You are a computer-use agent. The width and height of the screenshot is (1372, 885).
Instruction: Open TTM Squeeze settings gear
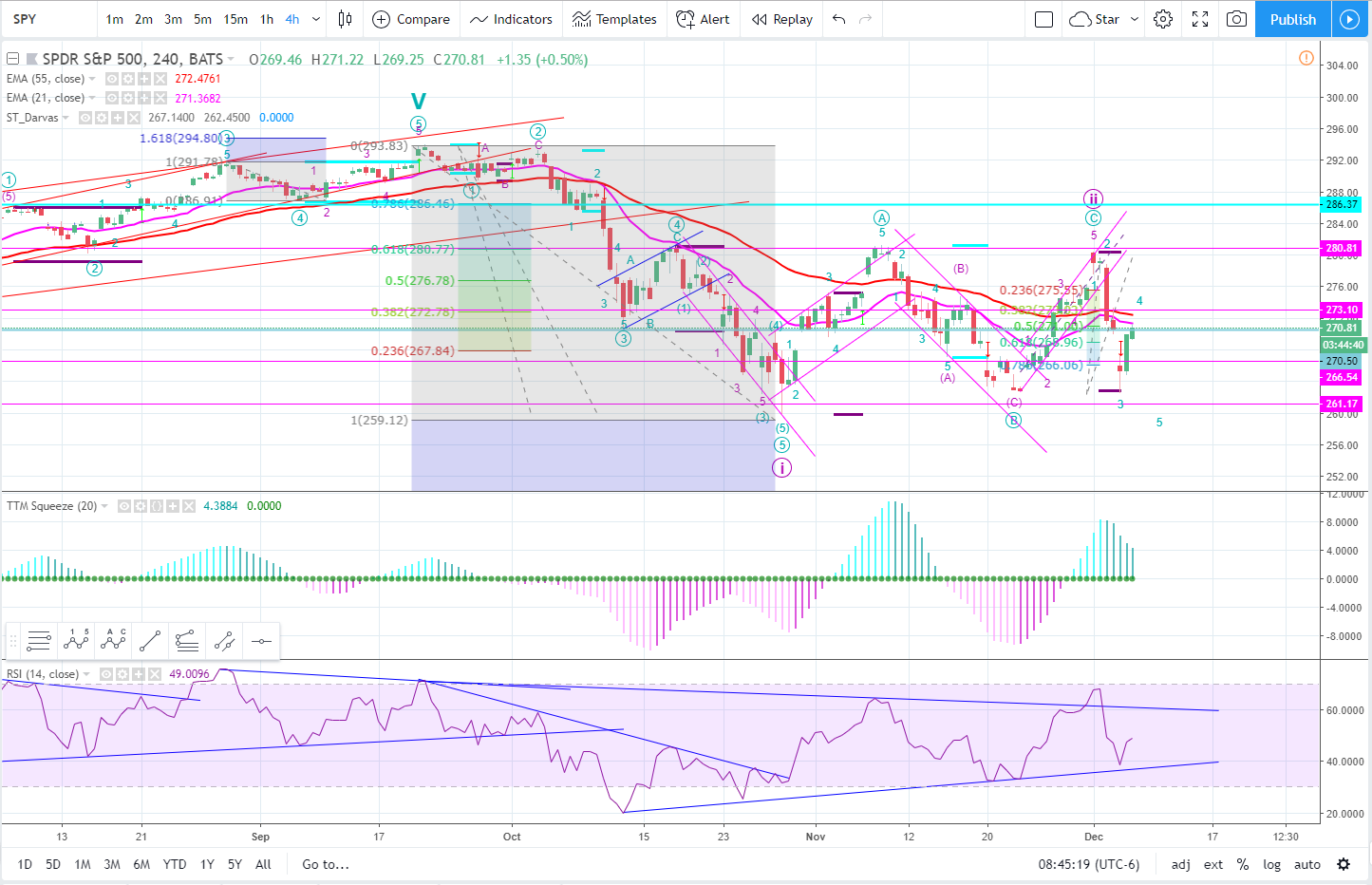pyautogui.click(x=140, y=506)
